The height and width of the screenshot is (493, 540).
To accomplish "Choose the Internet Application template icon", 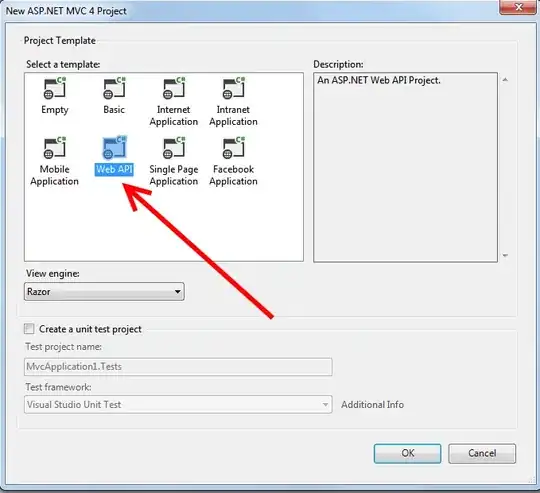I will [x=174, y=88].
